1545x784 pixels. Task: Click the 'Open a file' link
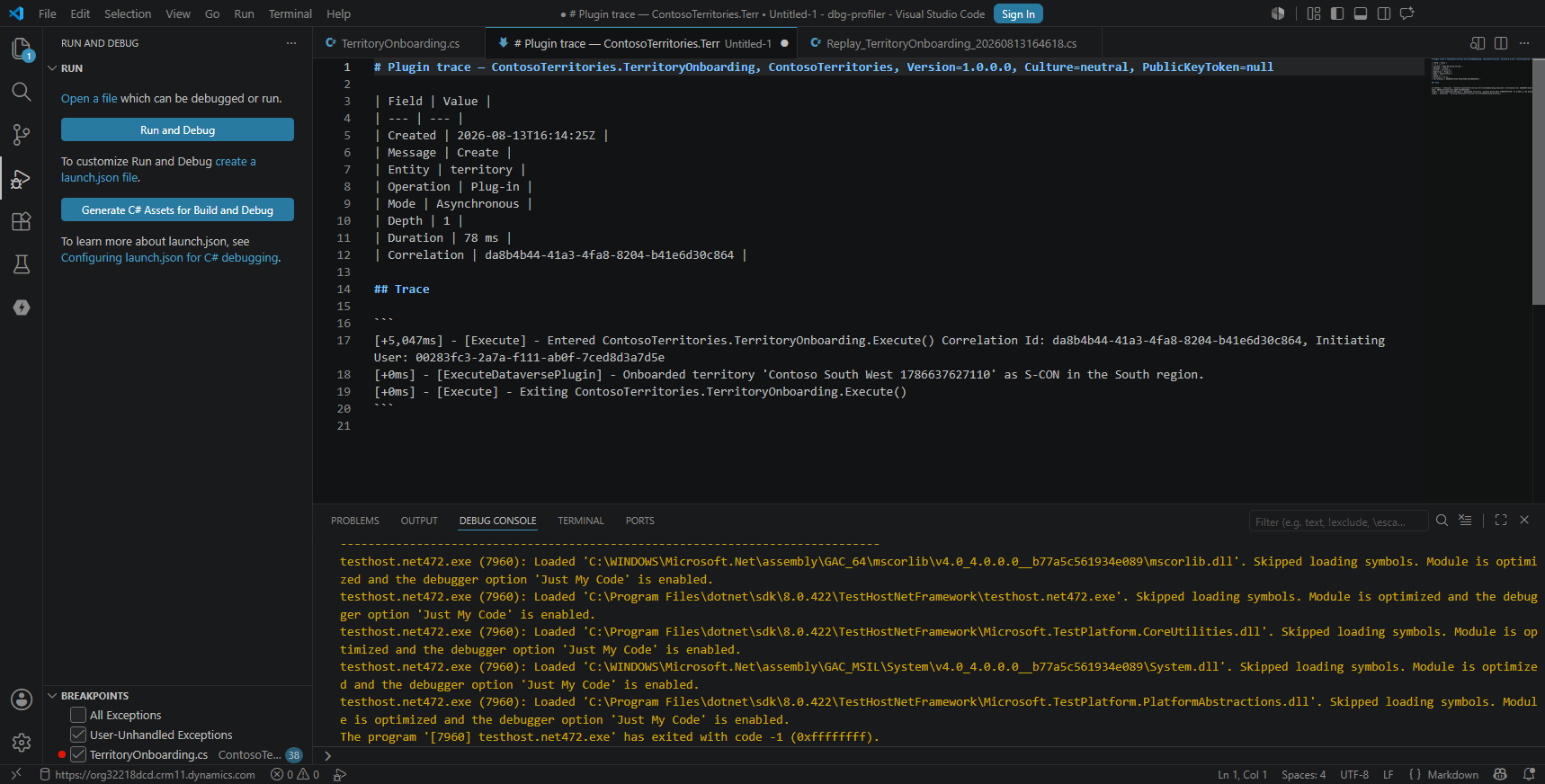click(89, 99)
